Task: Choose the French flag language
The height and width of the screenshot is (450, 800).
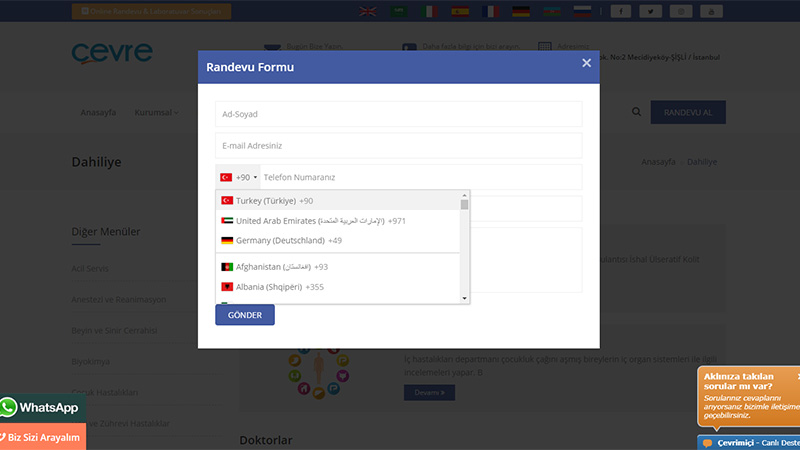Action: [490, 11]
